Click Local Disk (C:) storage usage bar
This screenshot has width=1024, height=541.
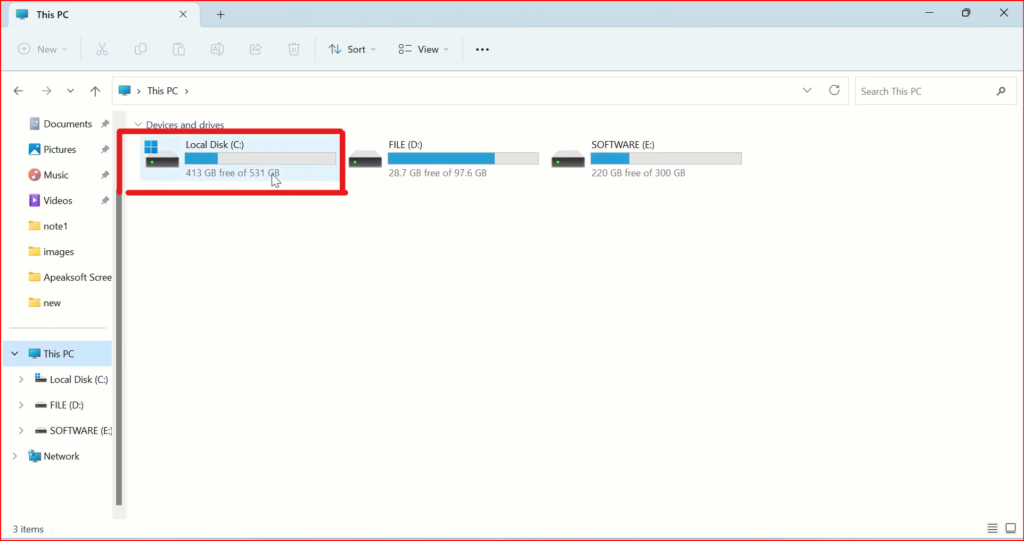coord(260,159)
